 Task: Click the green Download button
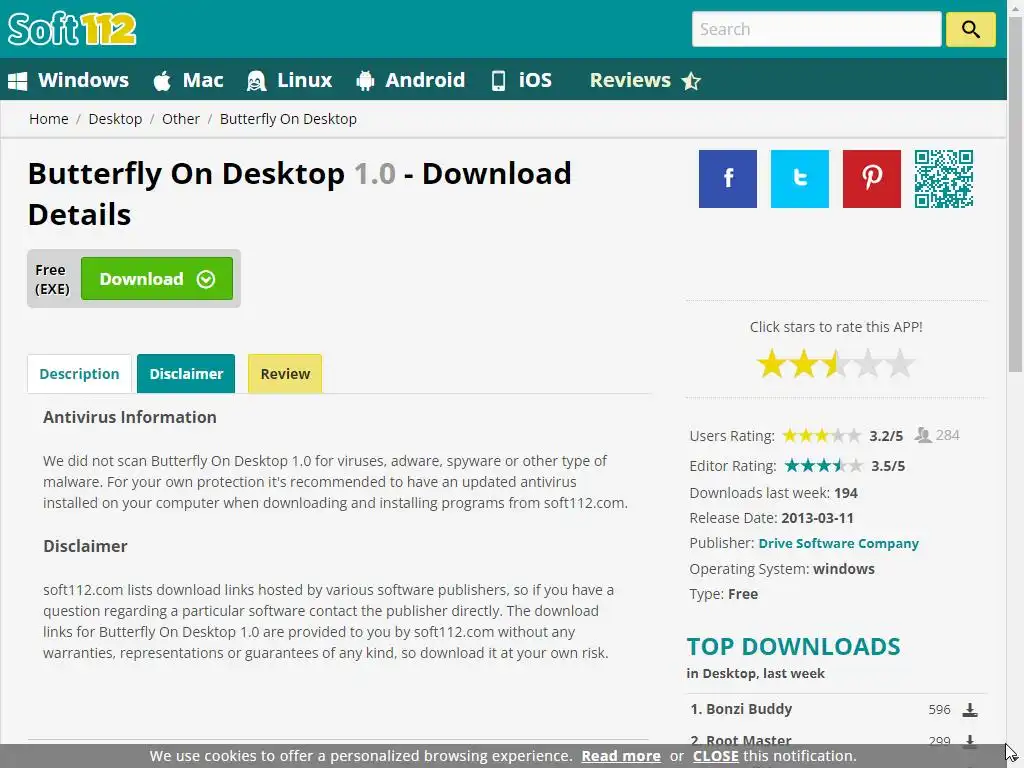[x=157, y=279]
